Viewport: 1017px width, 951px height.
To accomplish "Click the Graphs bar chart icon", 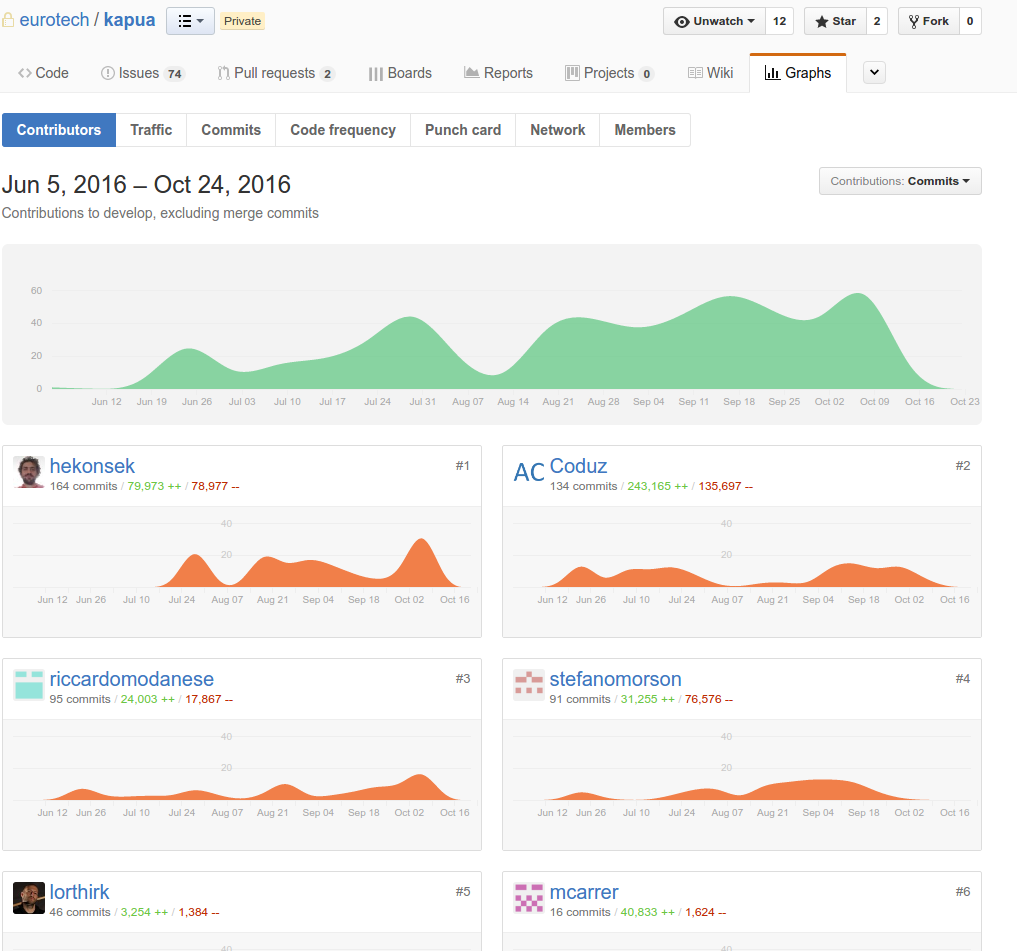I will (772, 73).
